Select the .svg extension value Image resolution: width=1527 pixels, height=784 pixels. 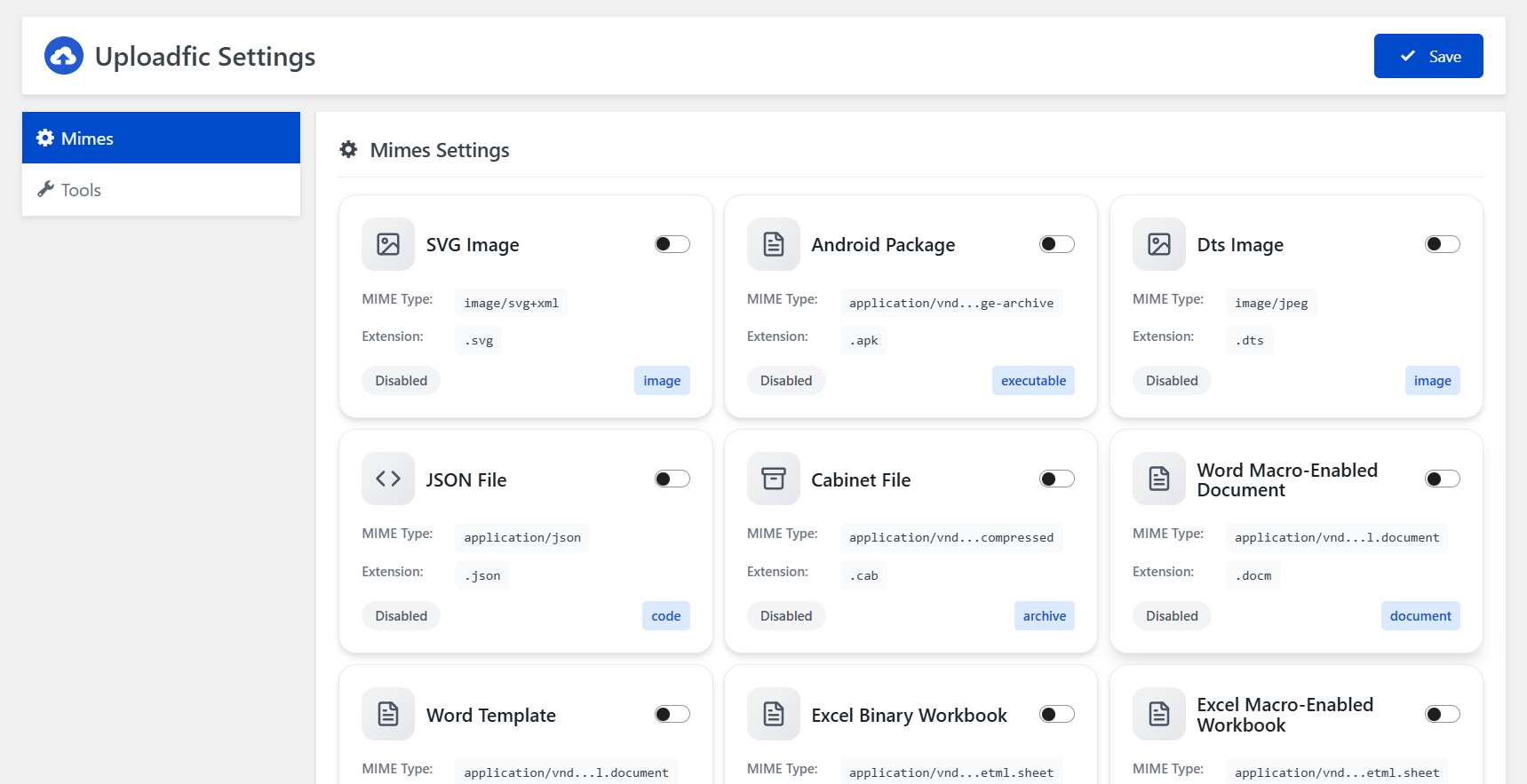coord(479,340)
